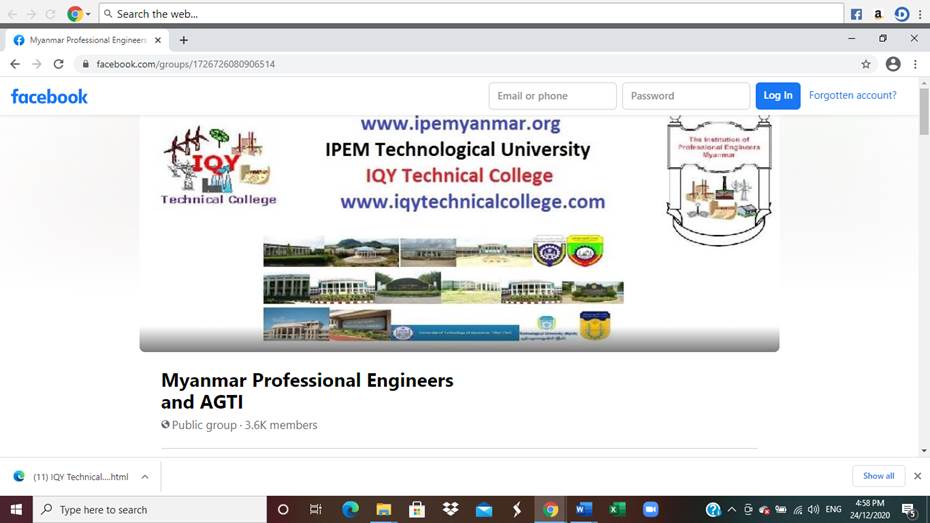The width and height of the screenshot is (930, 523).
Task: Switch to Word on the taskbar
Action: click(584, 509)
